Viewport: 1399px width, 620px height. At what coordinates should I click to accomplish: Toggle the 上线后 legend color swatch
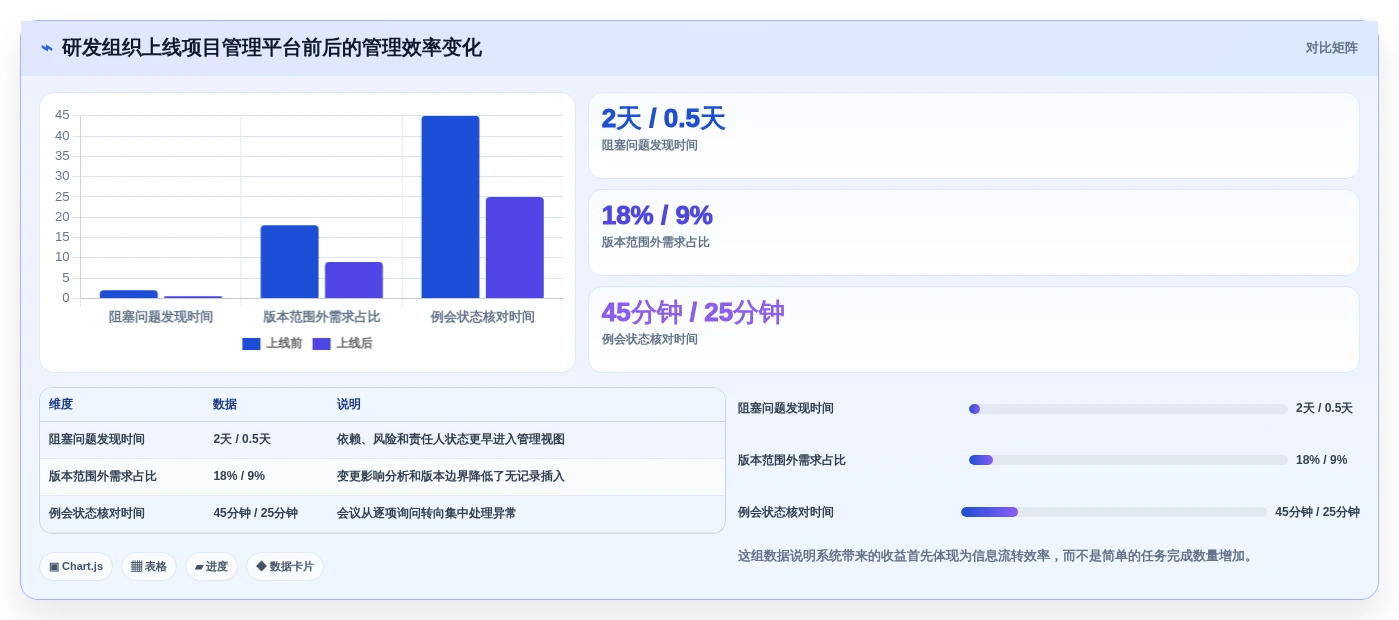pyautogui.click(x=321, y=344)
